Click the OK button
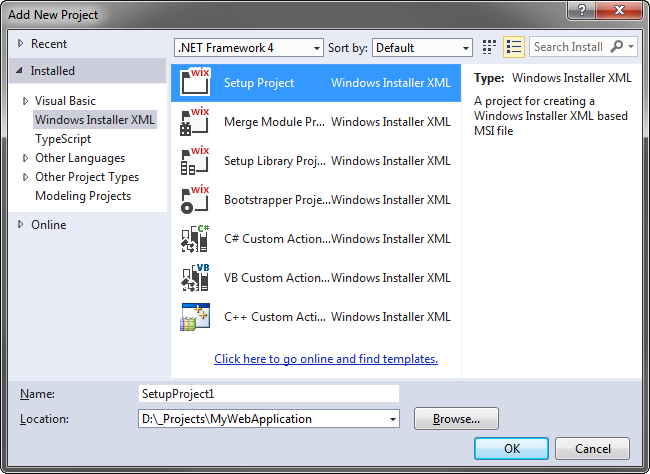 click(x=511, y=448)
